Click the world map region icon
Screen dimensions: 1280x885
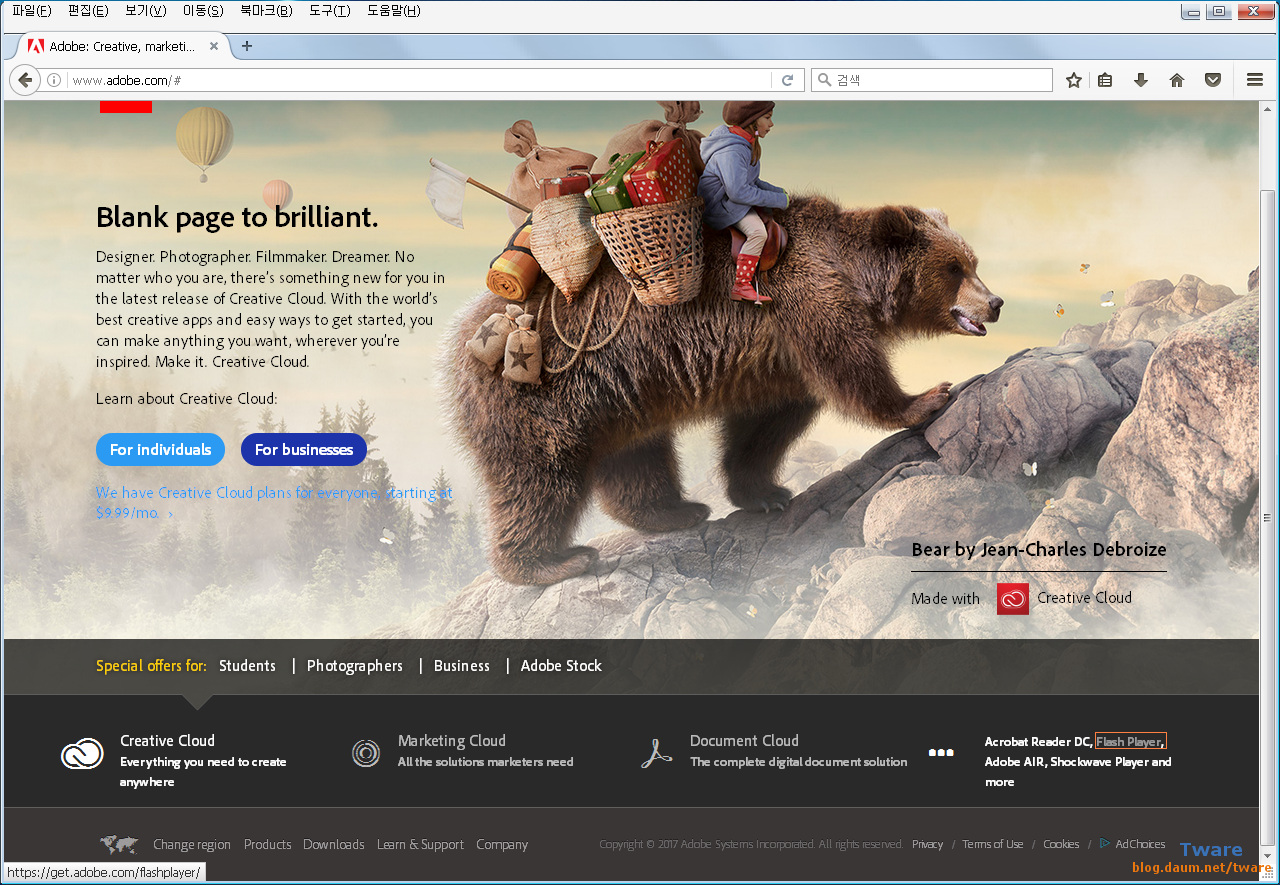[119, 845]
